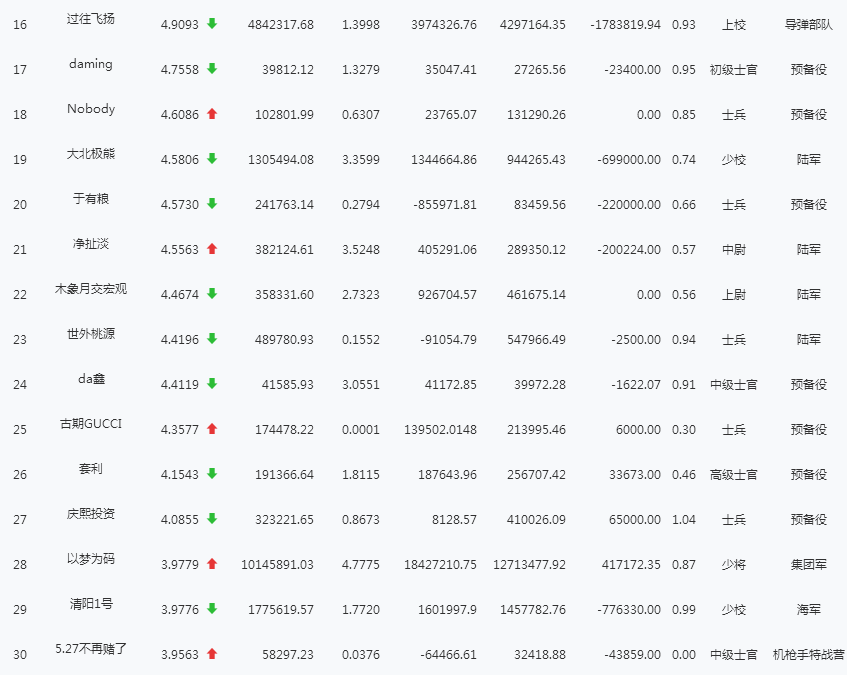Click the red up arrow beside 3.9779

[212, 564]
